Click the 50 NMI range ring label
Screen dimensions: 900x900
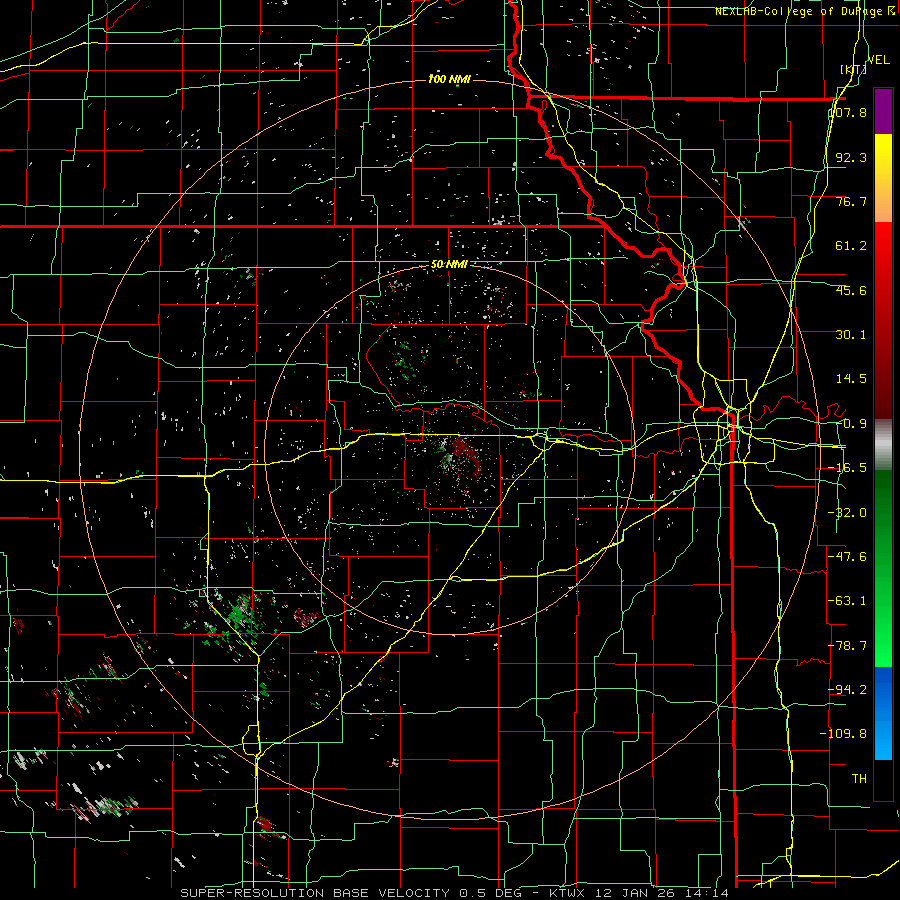point(449,265)
